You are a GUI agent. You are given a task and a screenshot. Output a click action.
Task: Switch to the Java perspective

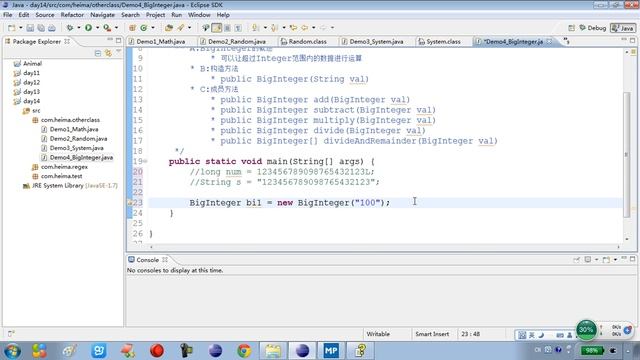click(x=623, y=28)
